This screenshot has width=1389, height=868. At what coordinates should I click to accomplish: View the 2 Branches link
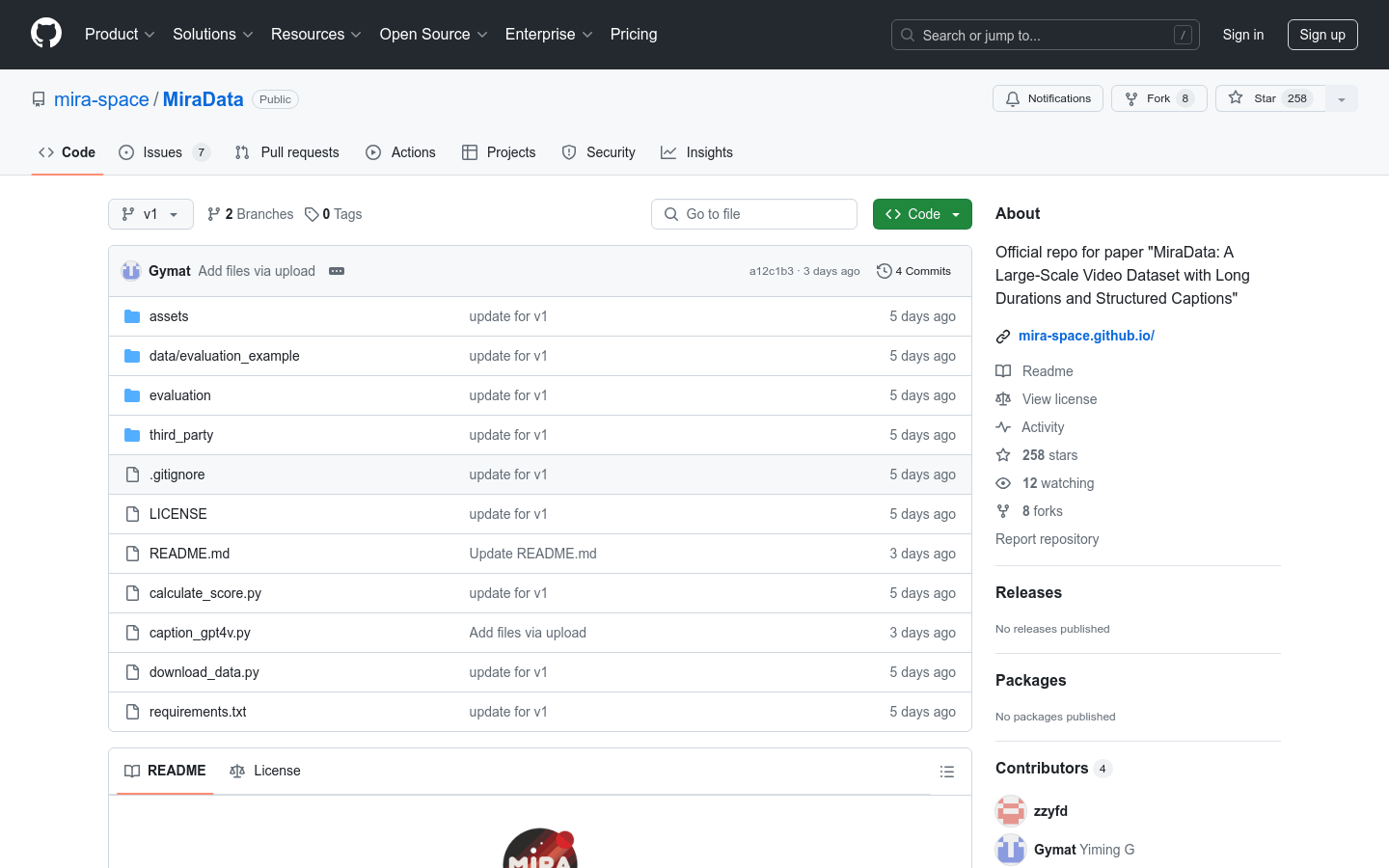[250, 214]
